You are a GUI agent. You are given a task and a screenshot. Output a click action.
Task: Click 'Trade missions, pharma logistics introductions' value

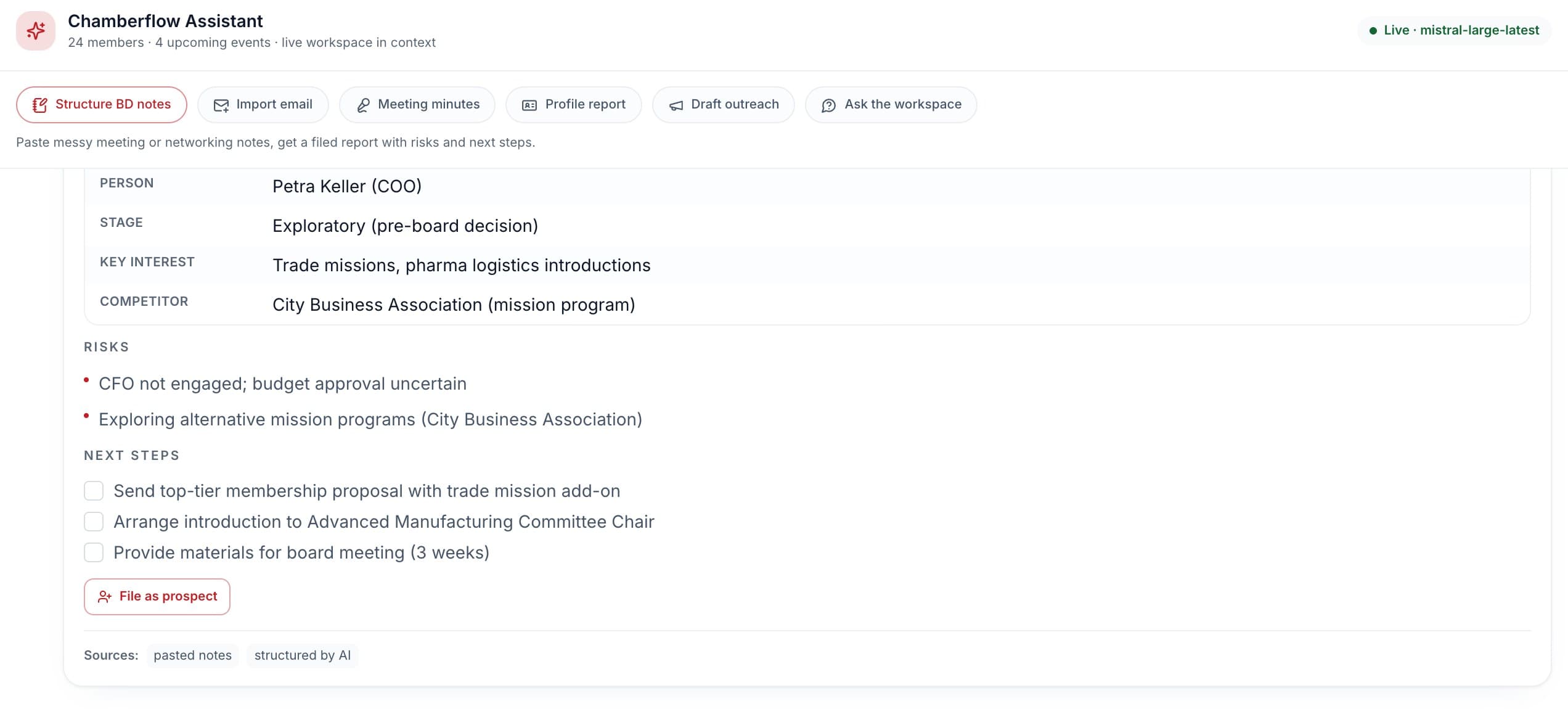tap(462, 265)
